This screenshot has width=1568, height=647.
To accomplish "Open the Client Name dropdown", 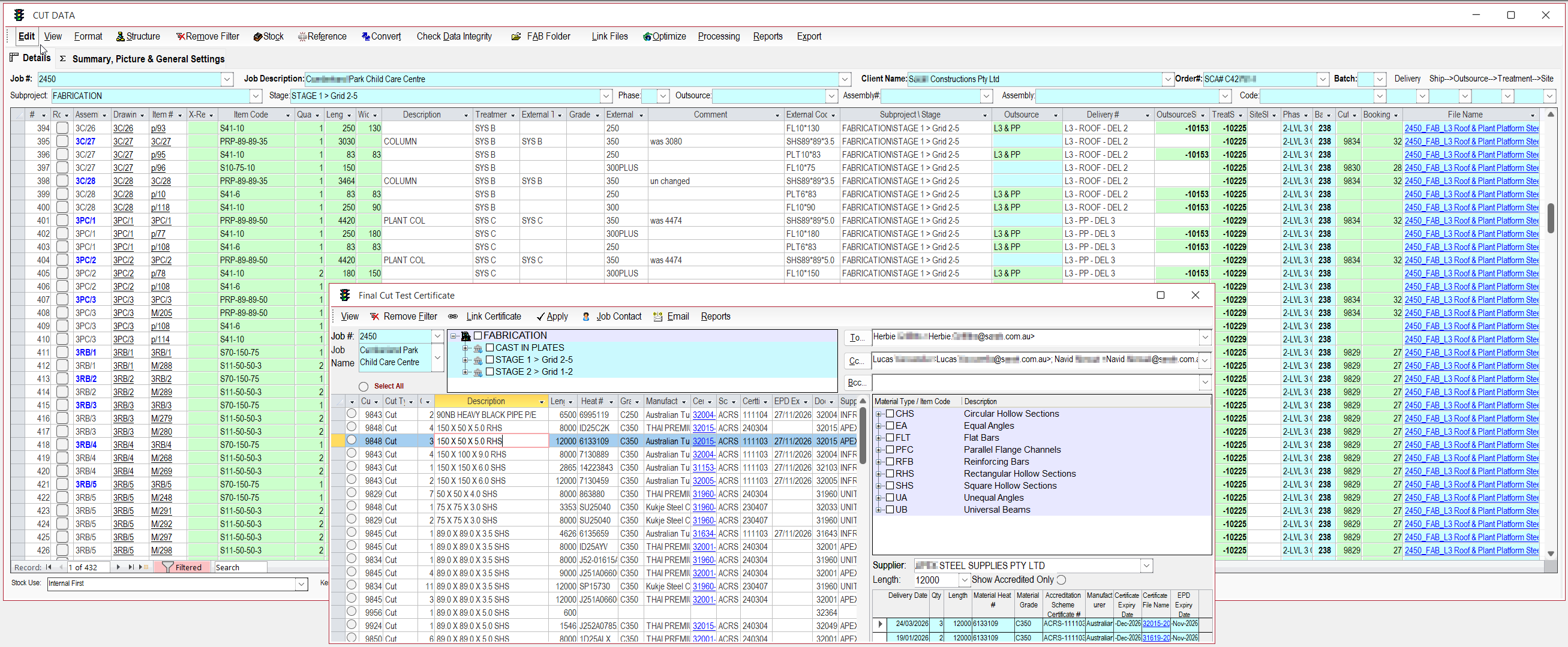I will (1168, 79).
